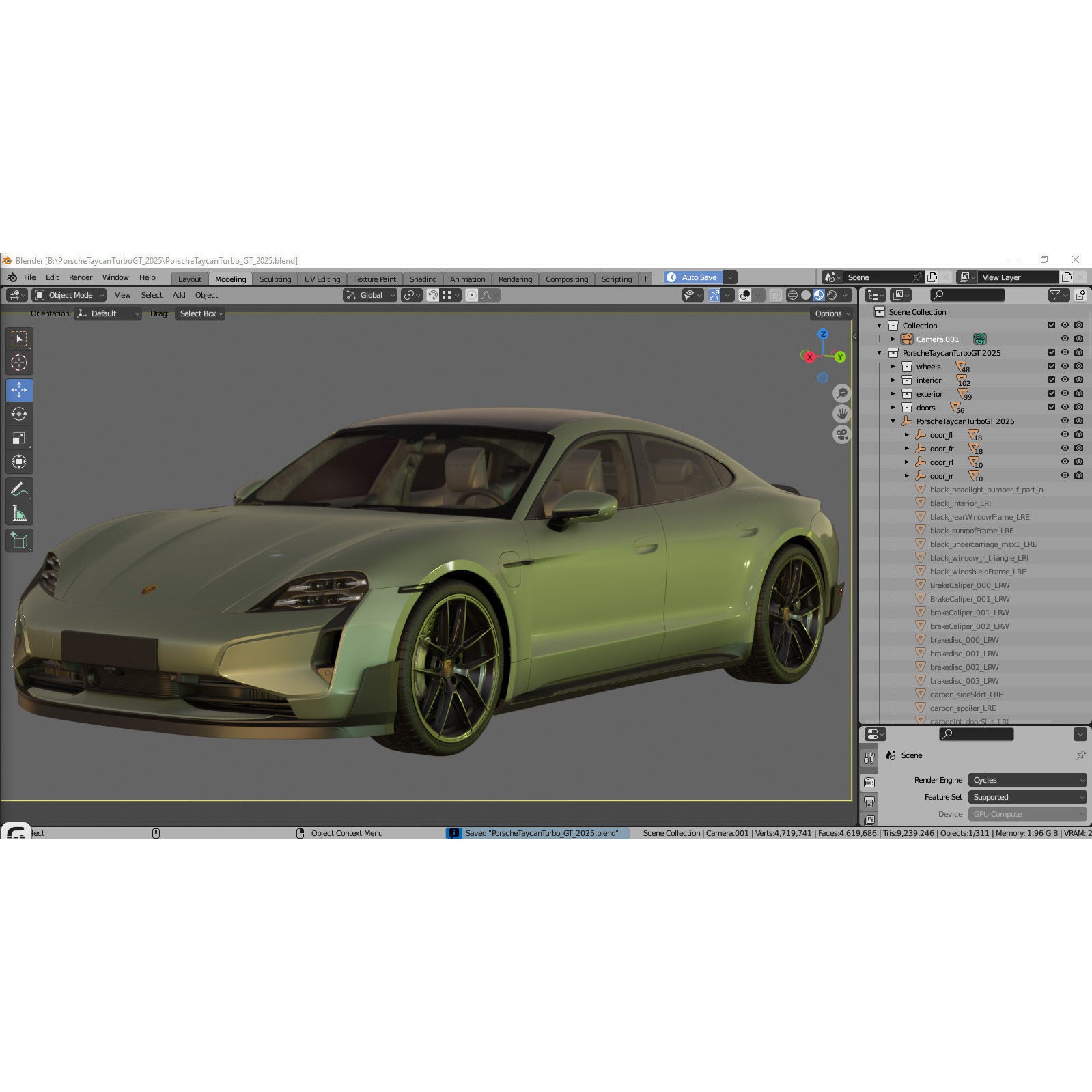Image resolution: width=1092 pixels, height=1092 pixels.
Task: Uncheck the wheels collection checkbox
Action: coord(1052,367)
